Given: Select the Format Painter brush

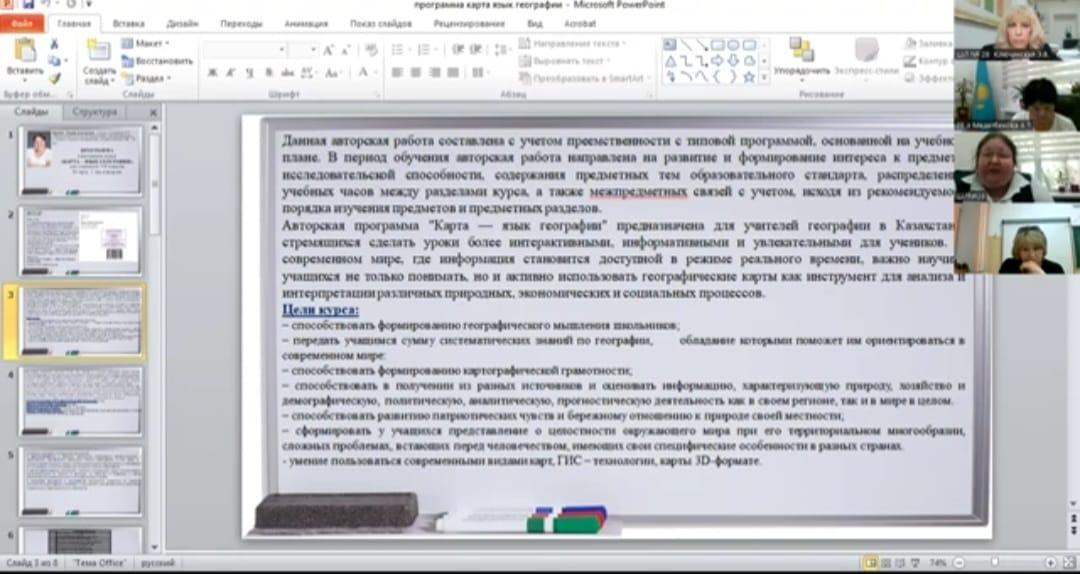Looking at the screenshot, I should [x=54, y=78].
